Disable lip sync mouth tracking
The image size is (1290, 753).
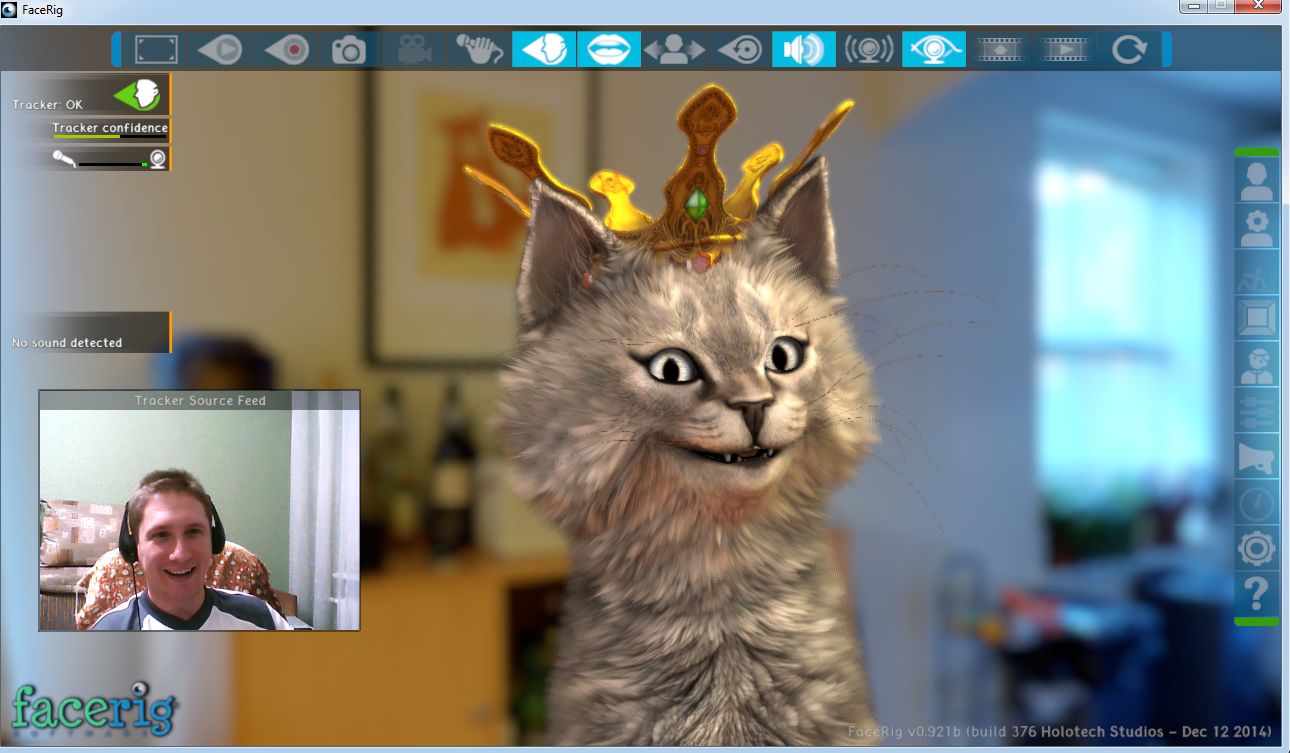coord(608,48)
